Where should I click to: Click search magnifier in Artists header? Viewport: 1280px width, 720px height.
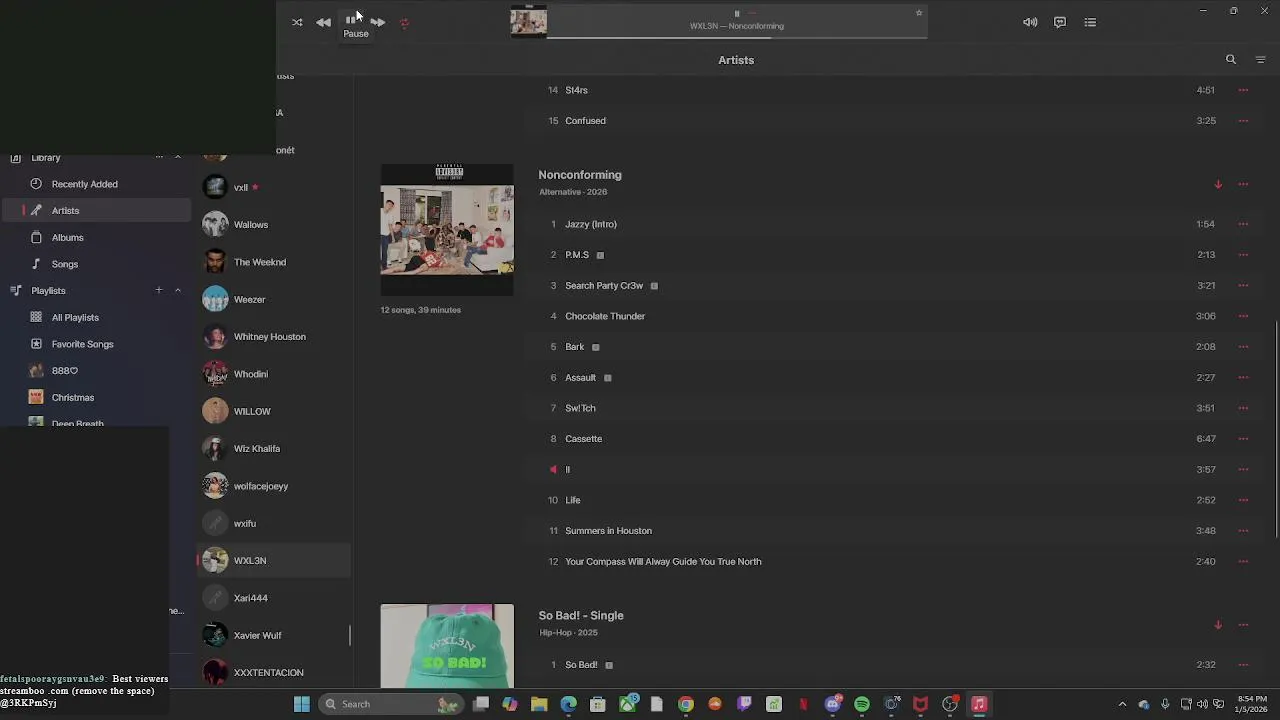click(1231, 60)
